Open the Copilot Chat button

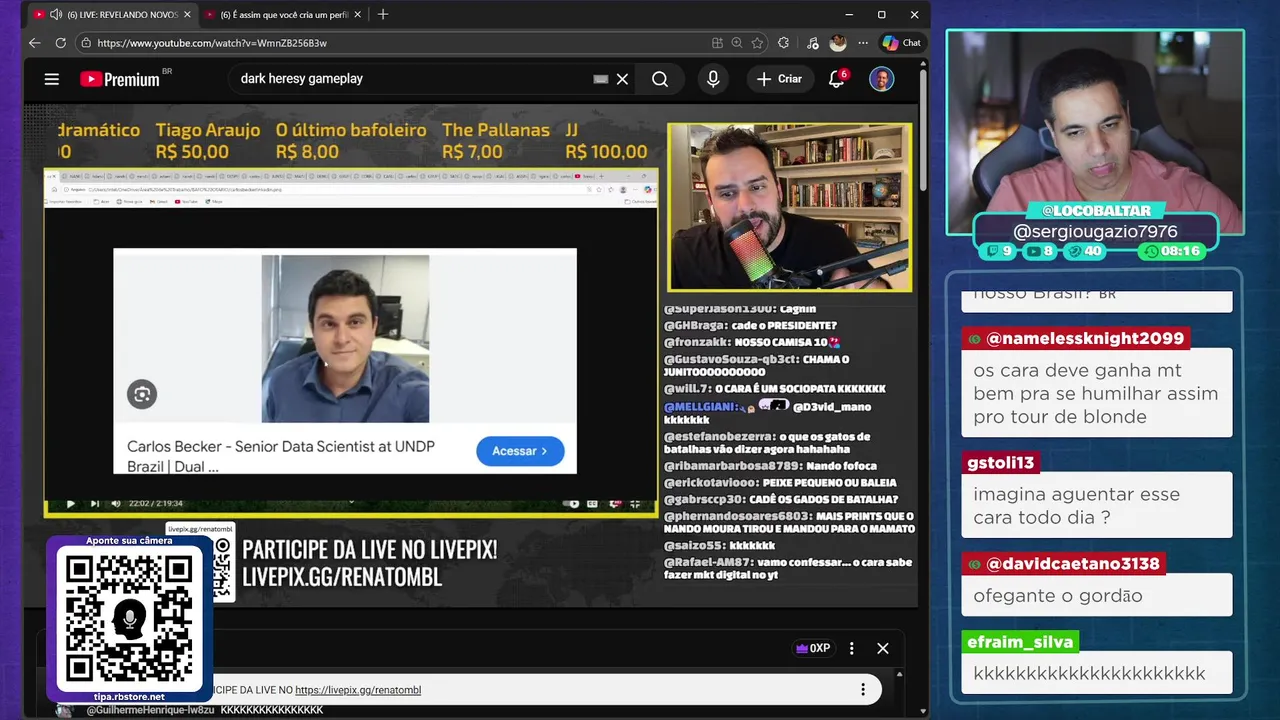tap(902, 43)
